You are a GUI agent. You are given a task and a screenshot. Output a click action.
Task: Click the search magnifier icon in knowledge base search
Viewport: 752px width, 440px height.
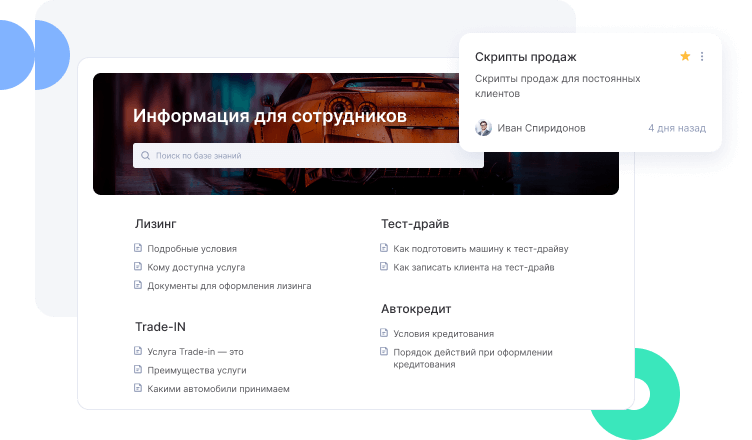coord(145,155)
